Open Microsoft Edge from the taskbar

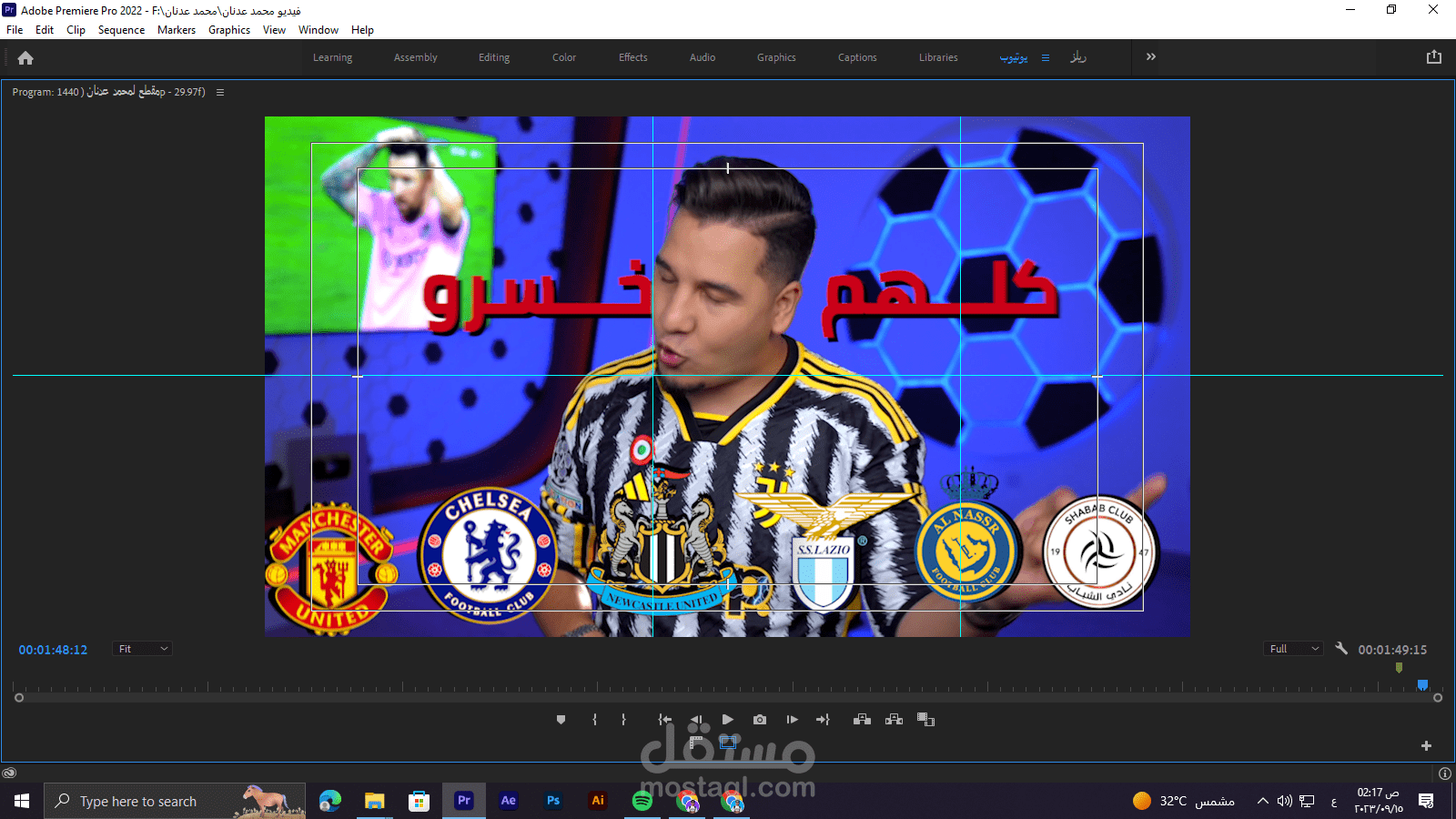coord(330,801)
